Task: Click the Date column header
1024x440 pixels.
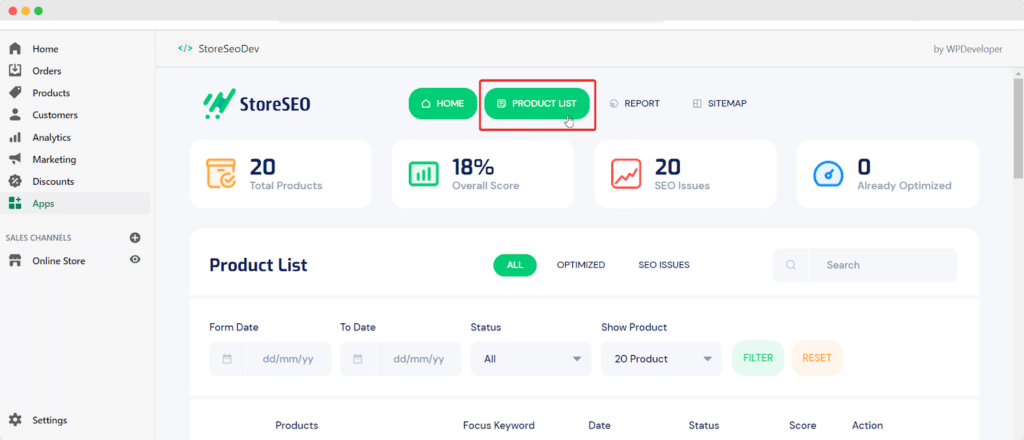Action: [x=600, y=426]
